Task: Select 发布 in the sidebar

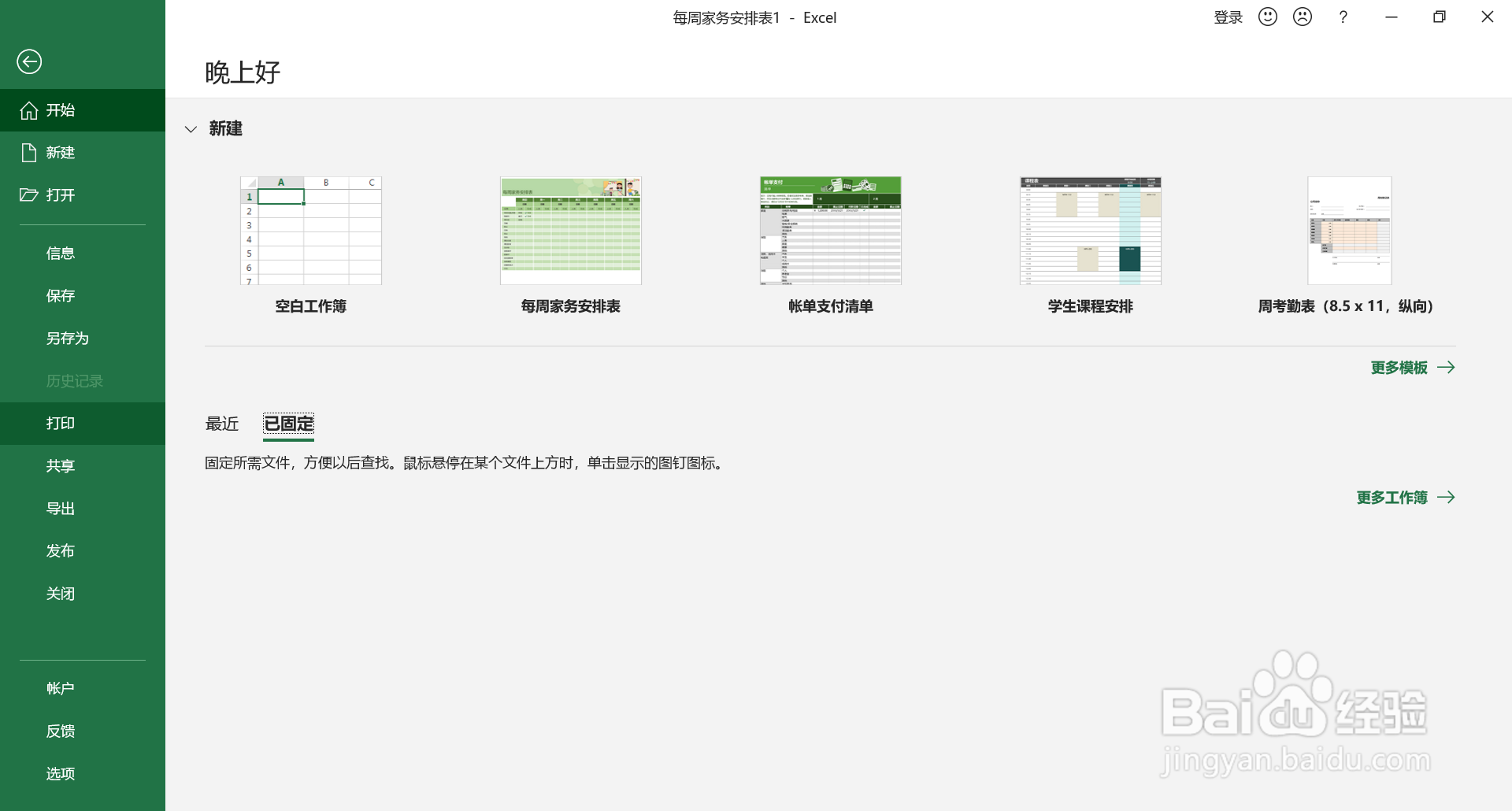Action: [x=83, y=551]
